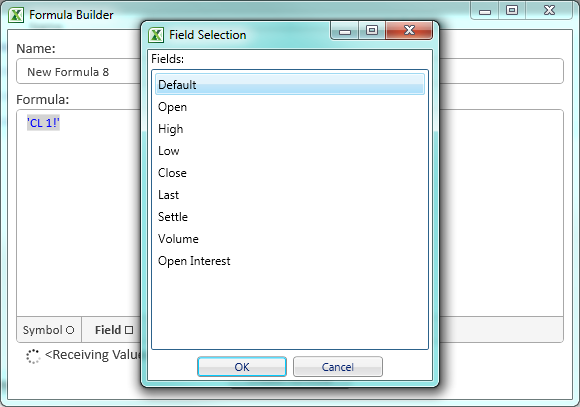This screenshot has height=407, width=580.
Task: Minimize the Field Selection dialog
Action: [x=345, y=30]
